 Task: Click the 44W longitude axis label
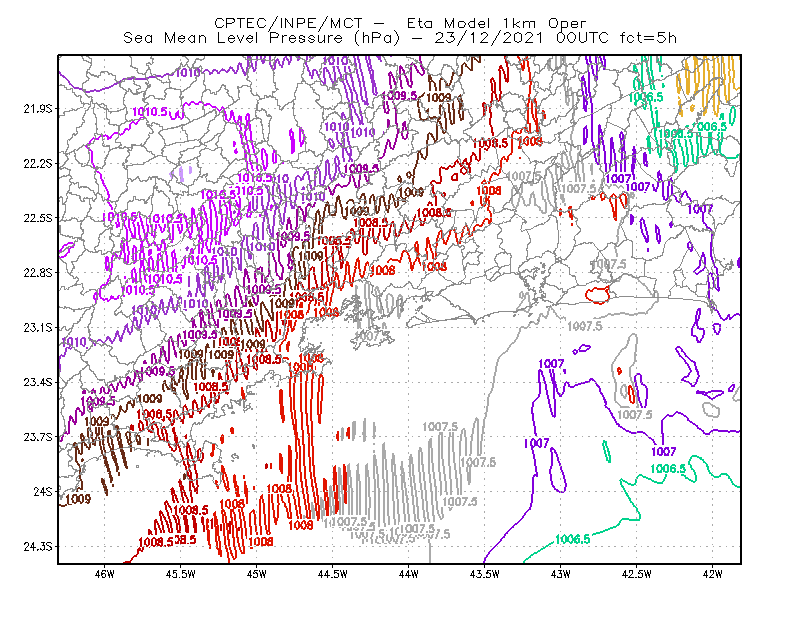click(409, 574)
